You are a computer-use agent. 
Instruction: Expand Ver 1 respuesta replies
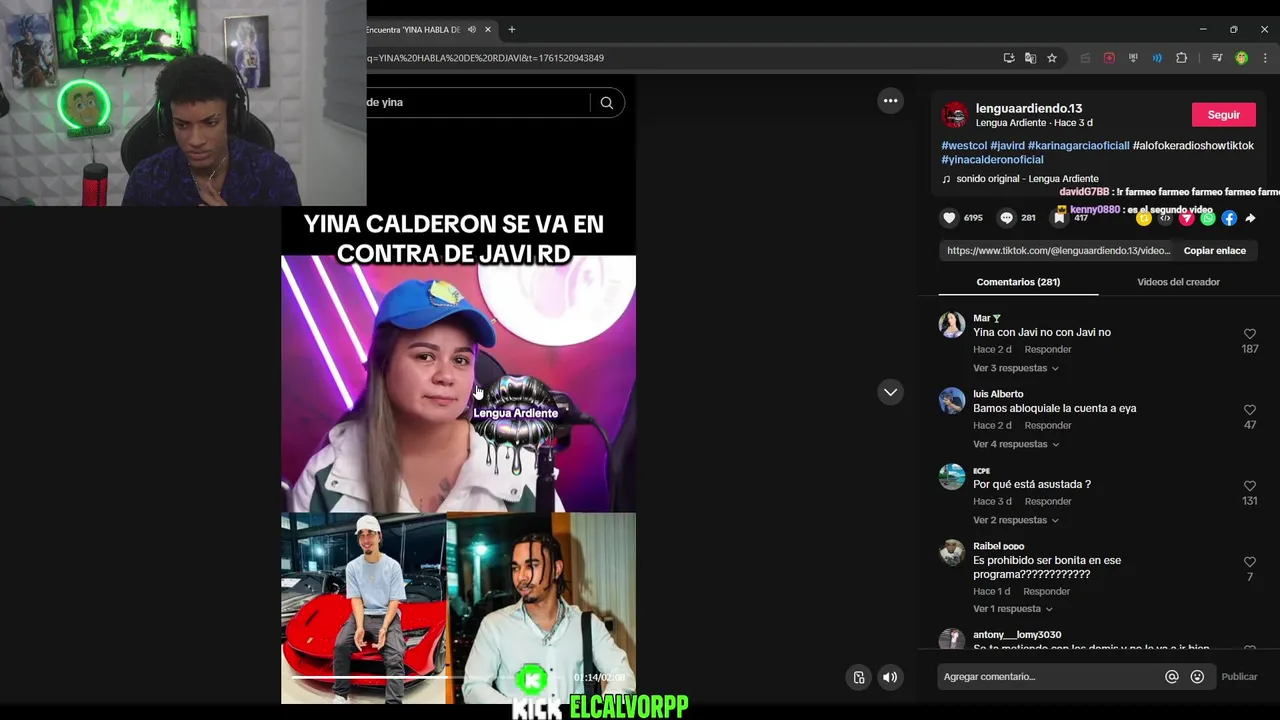(1012, 609)
